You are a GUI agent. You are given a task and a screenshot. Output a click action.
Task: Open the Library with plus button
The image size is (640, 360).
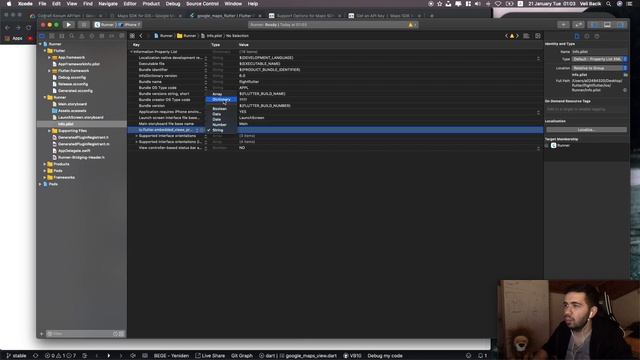tap(564, 24)
